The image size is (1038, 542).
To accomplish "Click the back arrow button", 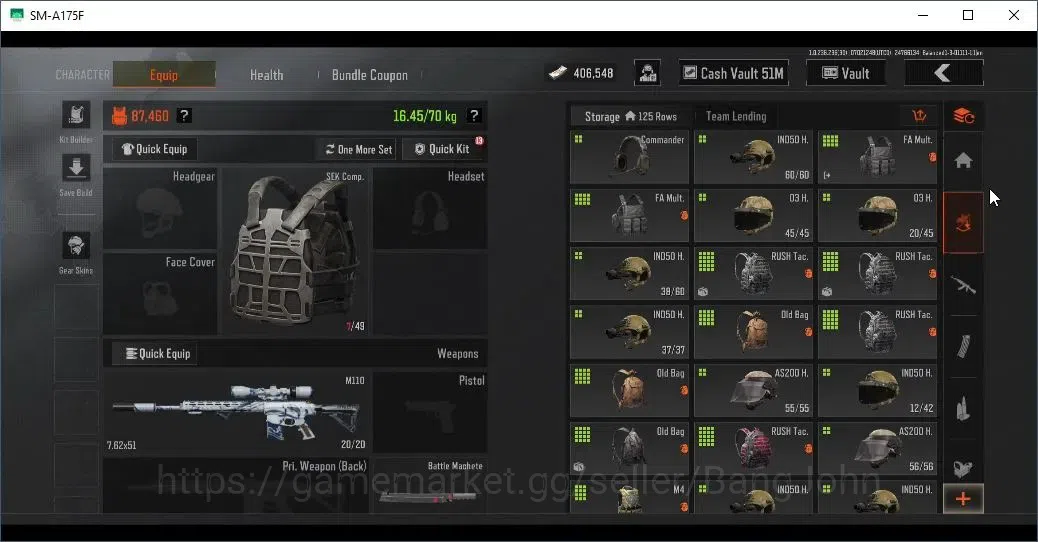I will click(x=943, y=73).
